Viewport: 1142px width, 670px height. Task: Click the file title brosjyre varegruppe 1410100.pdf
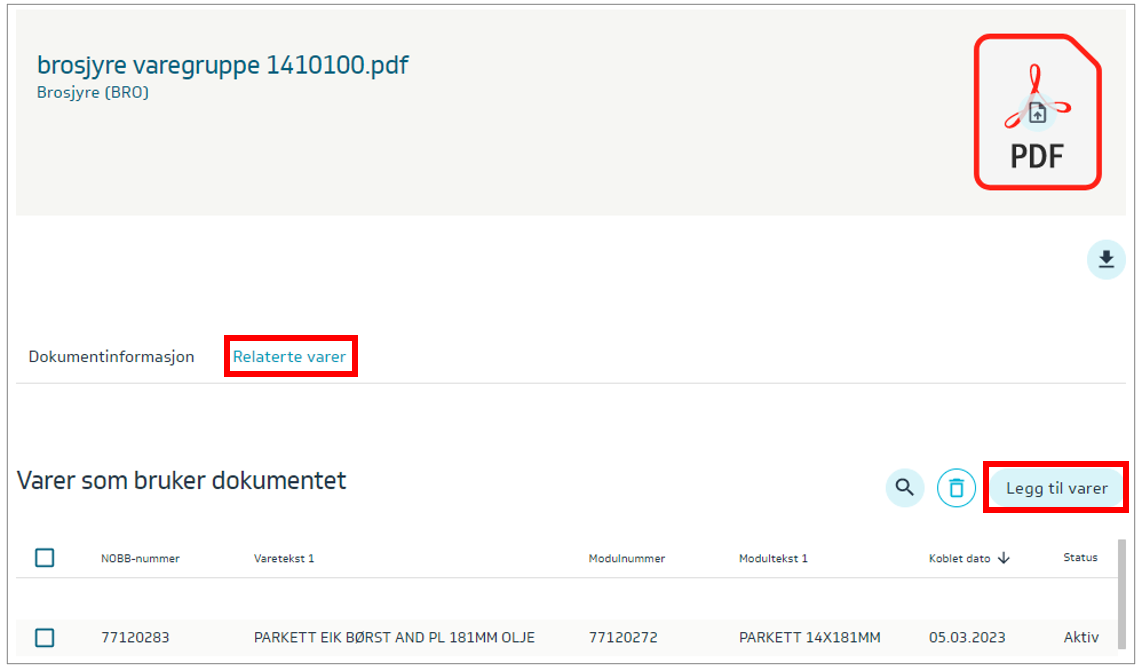point(222,65)
